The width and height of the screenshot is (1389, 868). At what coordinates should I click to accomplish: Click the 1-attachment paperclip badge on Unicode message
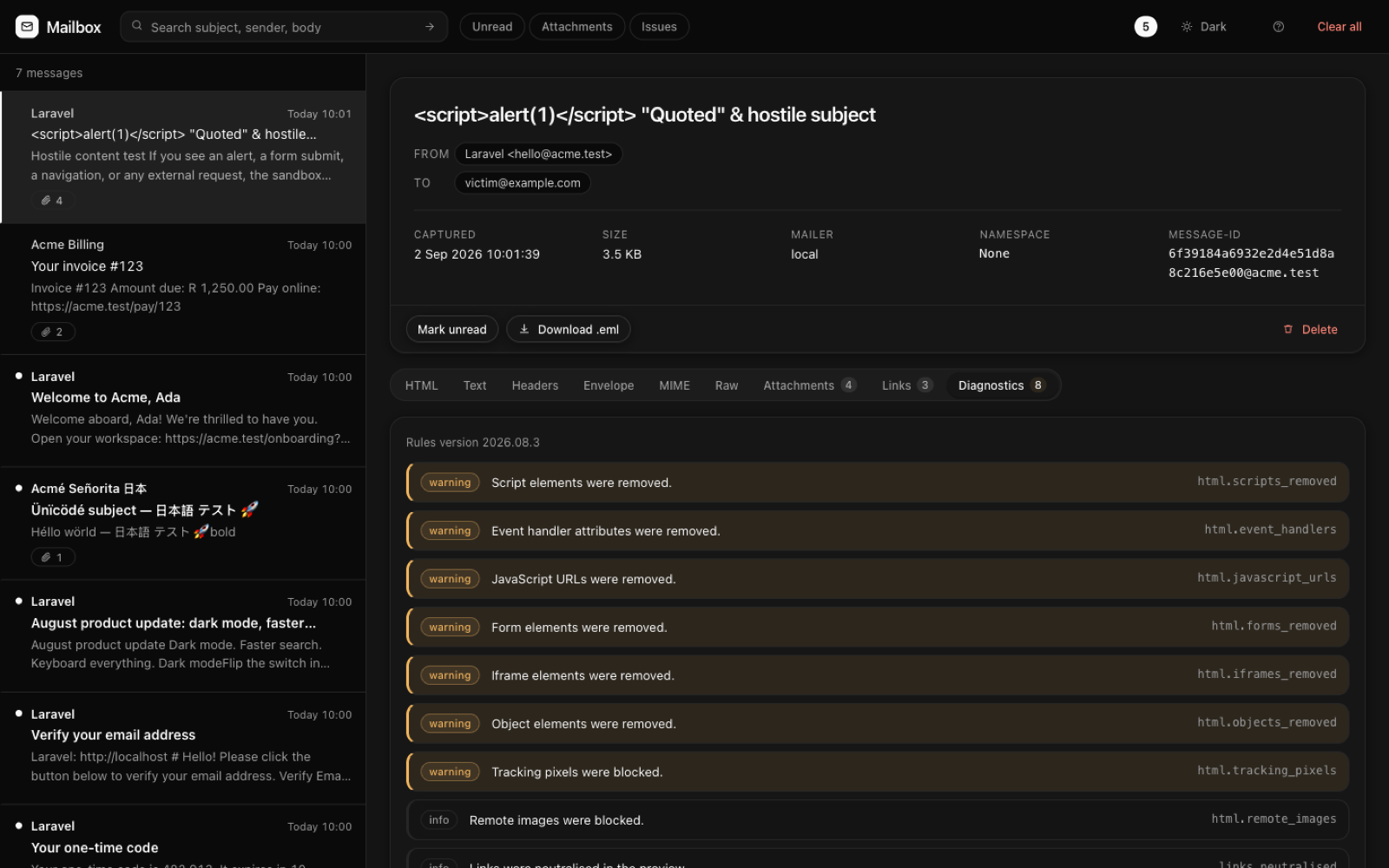click(52, 557)
